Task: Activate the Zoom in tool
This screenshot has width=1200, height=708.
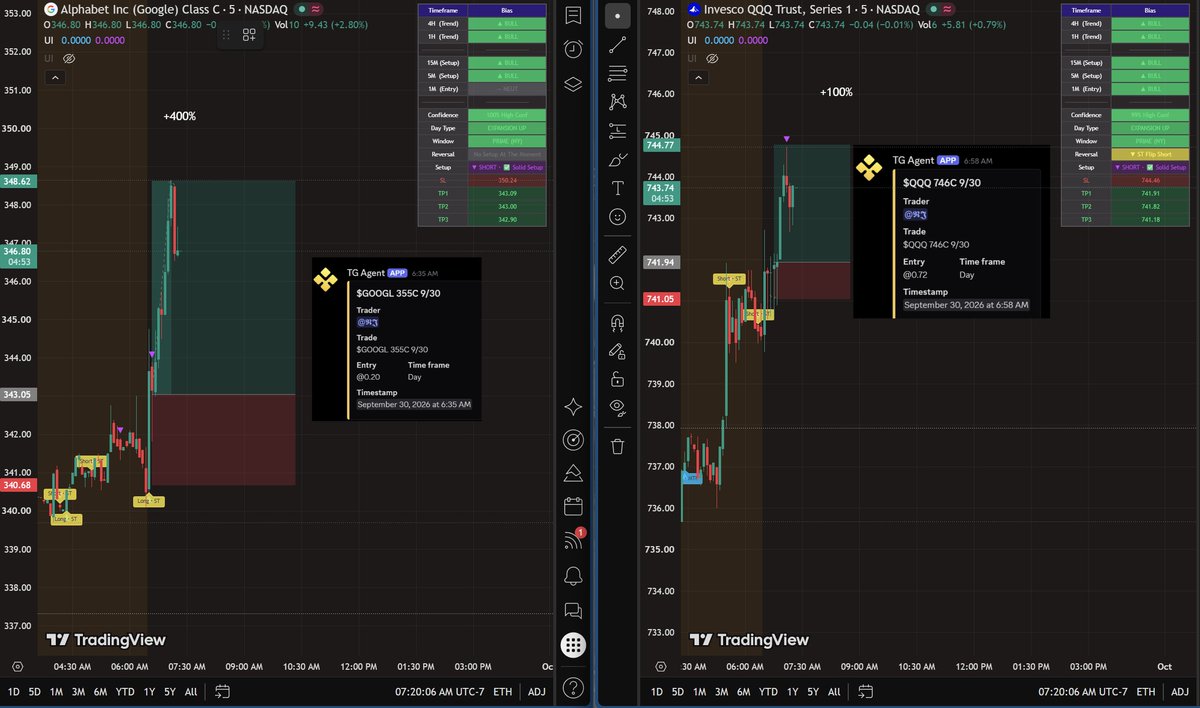Action: click(617, 283)
